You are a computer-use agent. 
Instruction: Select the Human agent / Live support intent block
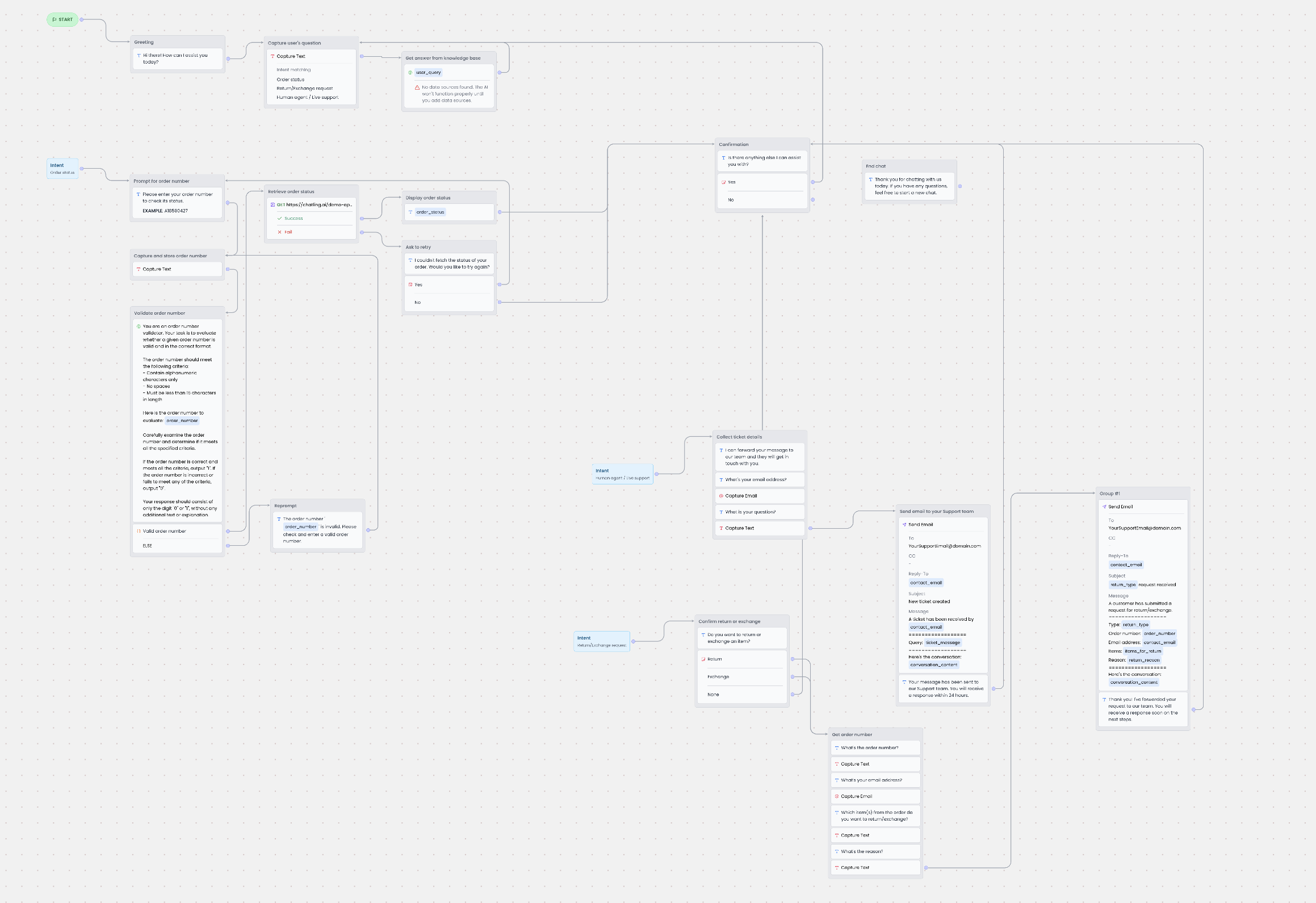[622, 474]
